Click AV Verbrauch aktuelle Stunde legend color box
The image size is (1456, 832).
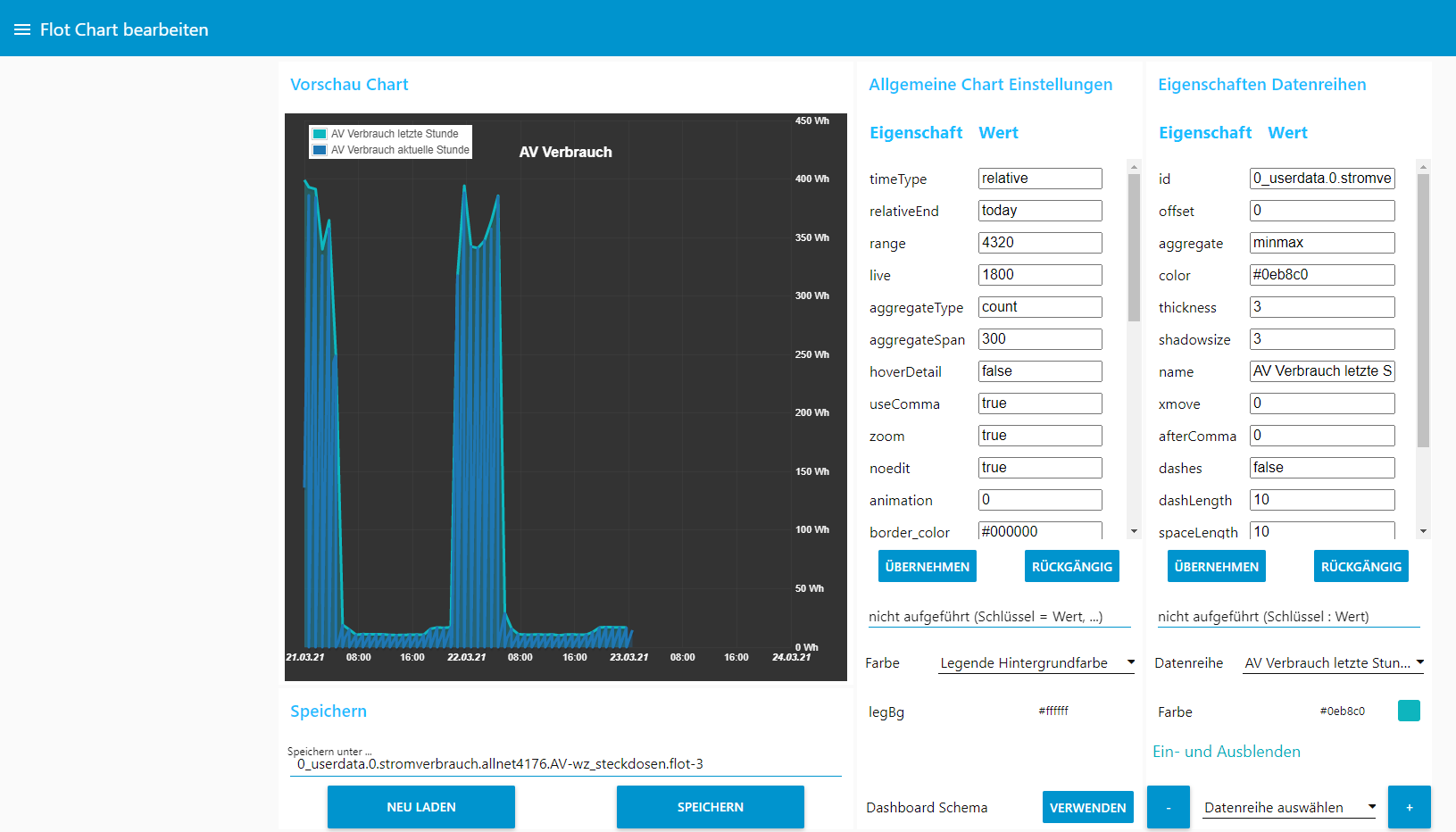[320, 150]
